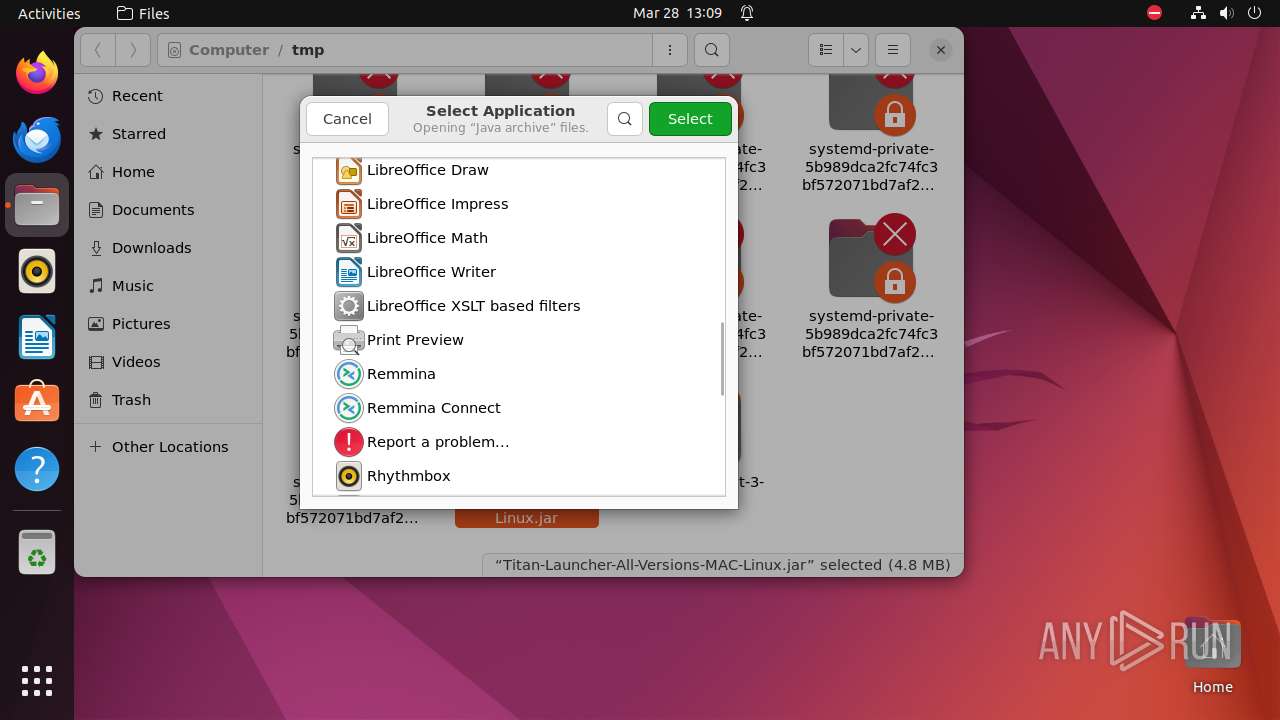This screenshot has height=720, width=1280.
Task: Open Files path options menu
Action: [x=669, y=50]
